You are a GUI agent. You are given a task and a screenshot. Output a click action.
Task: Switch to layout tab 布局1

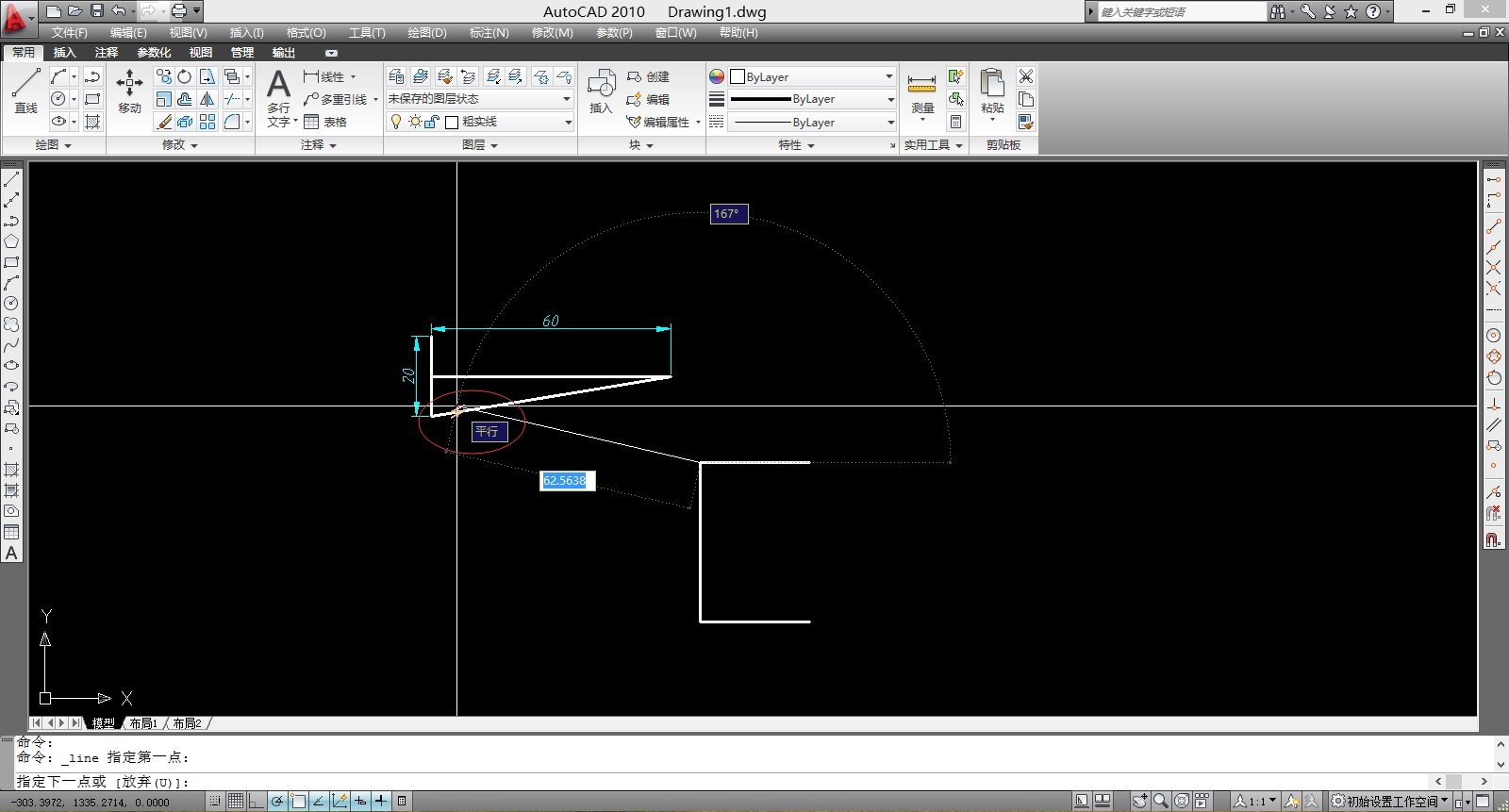point(143,723)
